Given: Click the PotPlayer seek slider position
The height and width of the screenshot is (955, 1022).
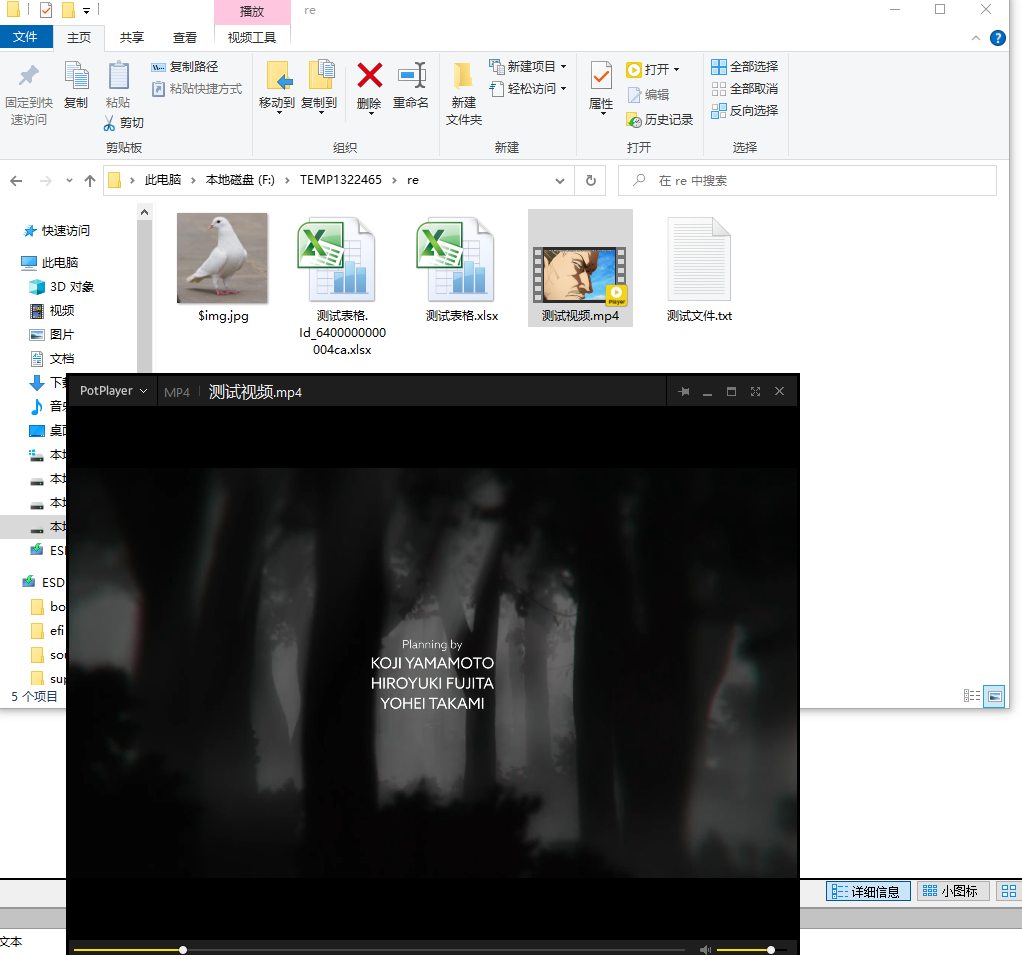Looking at the screenshot, I should click(x=182, y=949).
